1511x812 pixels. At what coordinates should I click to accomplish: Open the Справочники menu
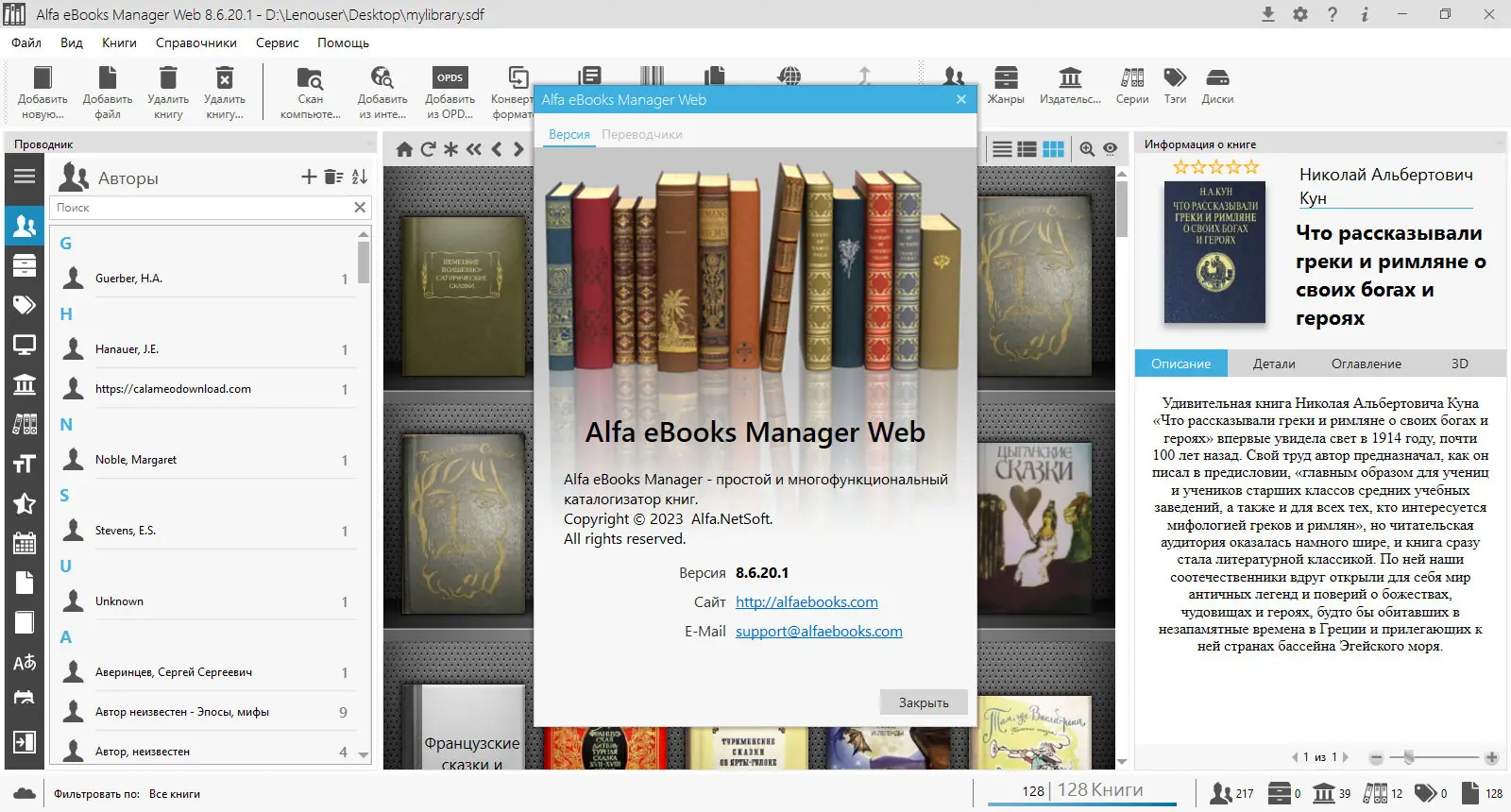pyautogui.click(x=196, y=42)
